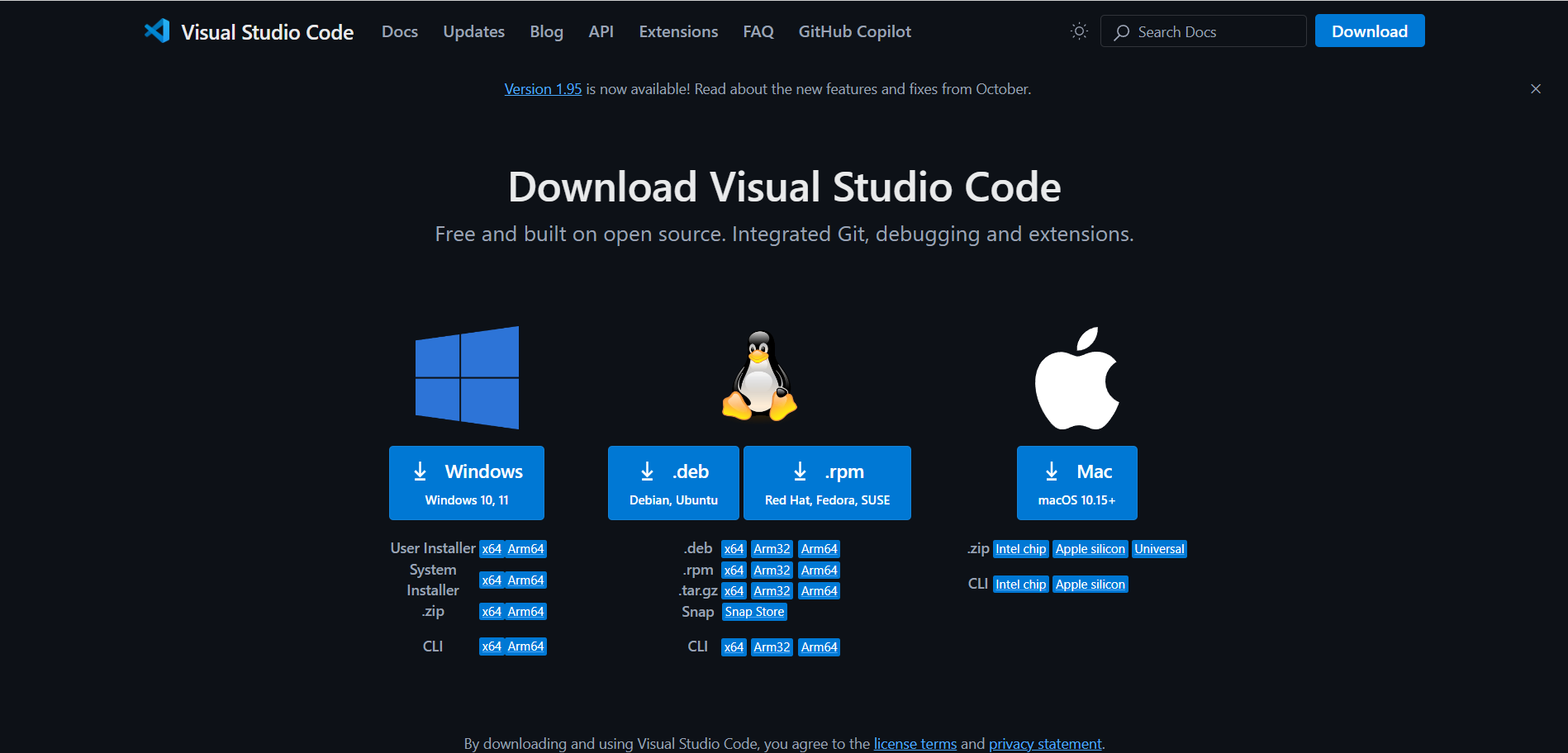Open the Updates page
Viewport: 1568px width, 753px height.
point(474,31)
